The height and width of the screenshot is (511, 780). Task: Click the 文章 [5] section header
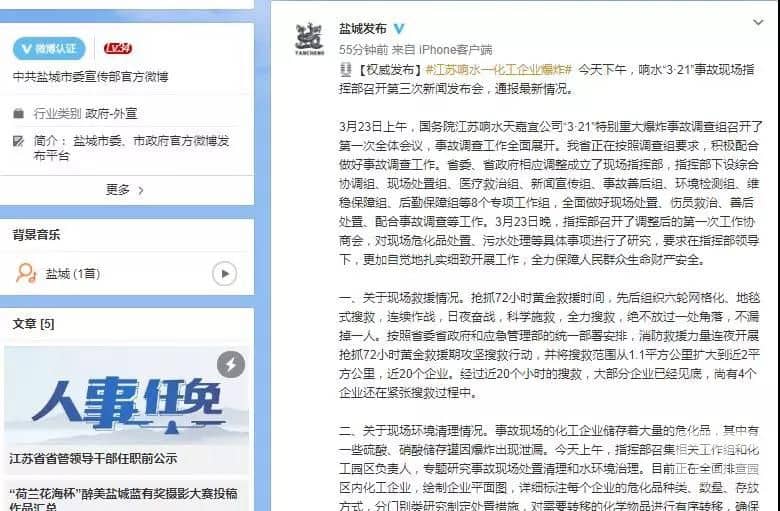(x=33, y=324)
